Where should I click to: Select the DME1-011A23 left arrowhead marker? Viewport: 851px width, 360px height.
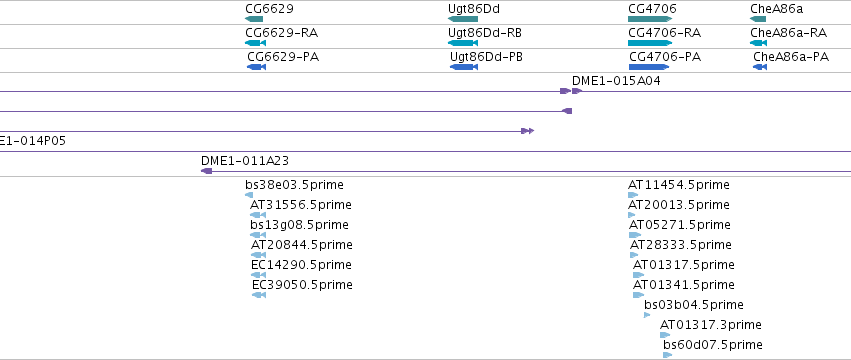[206, 171]
